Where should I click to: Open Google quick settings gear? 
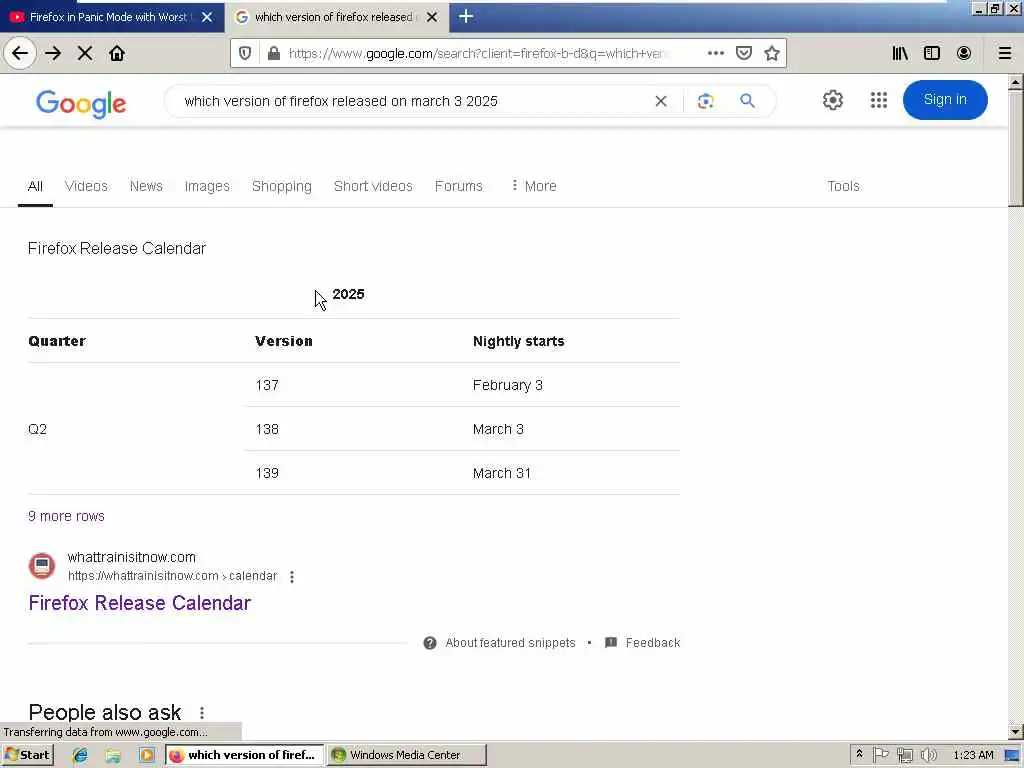(833, 100)
